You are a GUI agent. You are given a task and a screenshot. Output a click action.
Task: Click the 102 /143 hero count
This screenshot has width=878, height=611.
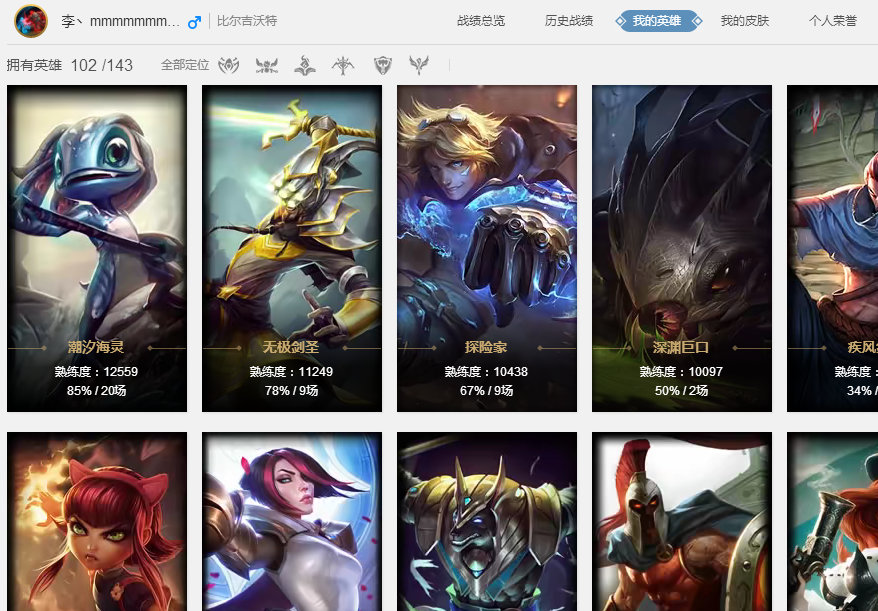[x=102, y=66]
